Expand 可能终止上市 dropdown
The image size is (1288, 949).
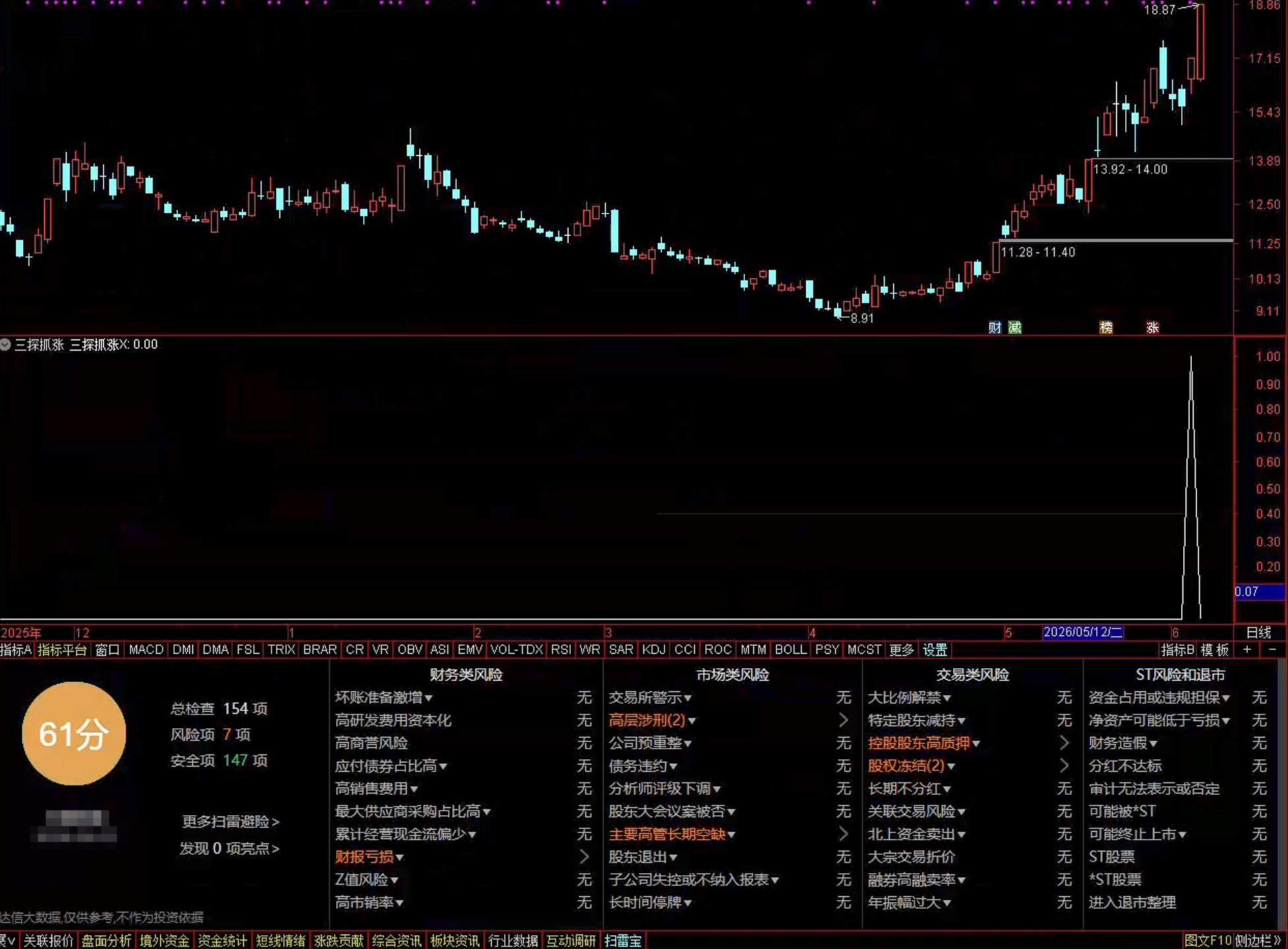tap(1182, 835)
